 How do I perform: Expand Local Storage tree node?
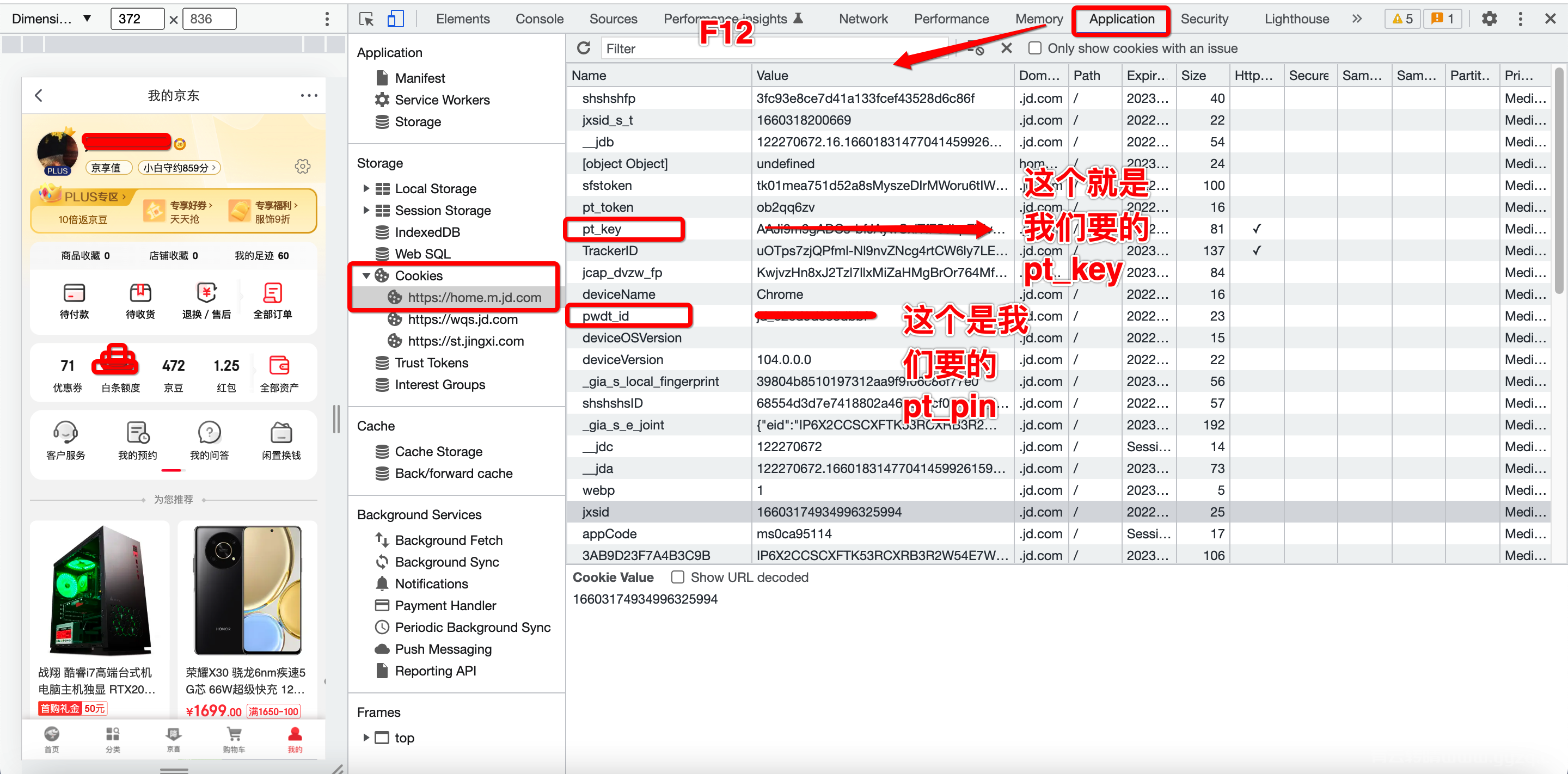(366, 188)
